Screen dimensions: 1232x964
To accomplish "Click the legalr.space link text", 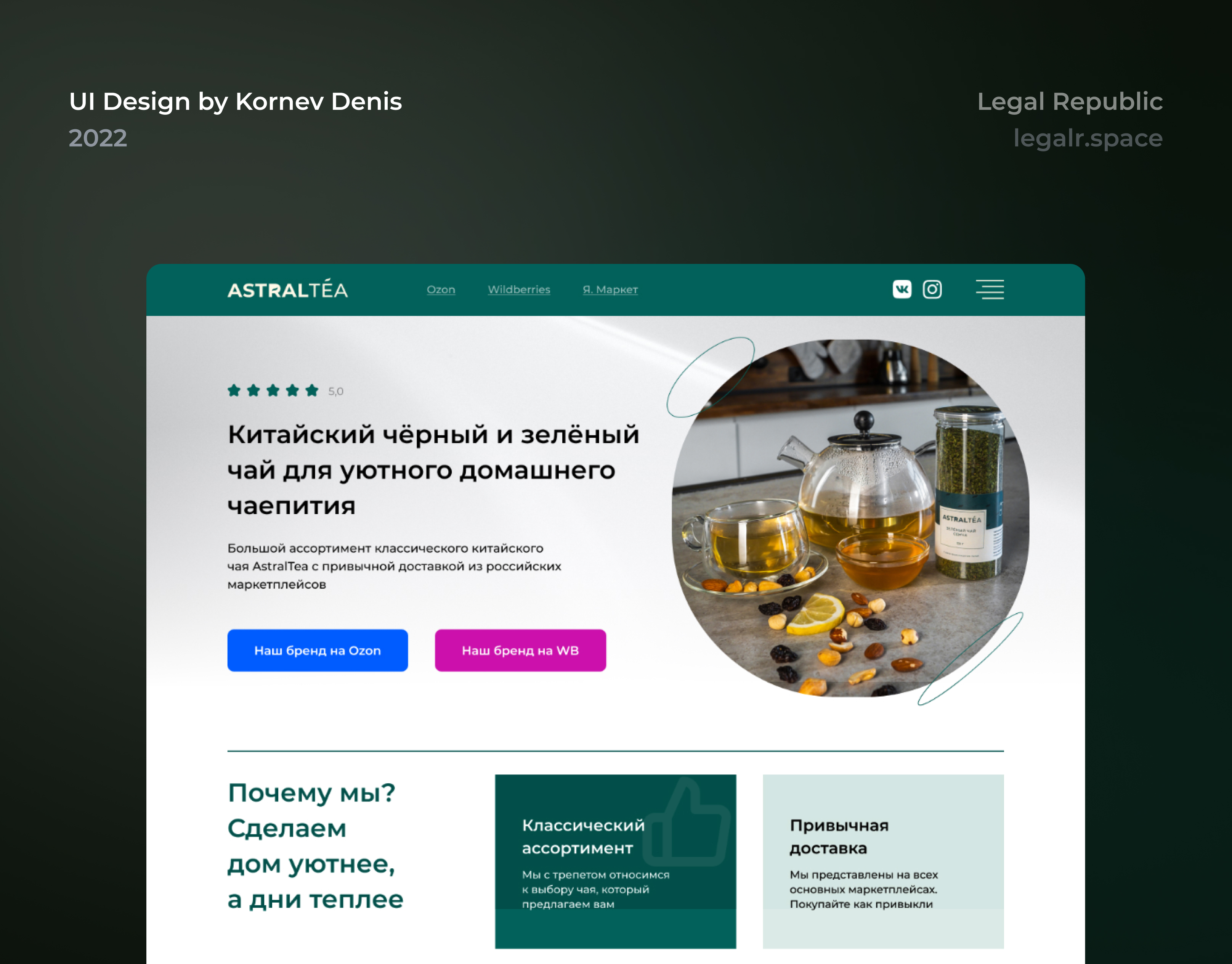I will tap(1088, 138).
